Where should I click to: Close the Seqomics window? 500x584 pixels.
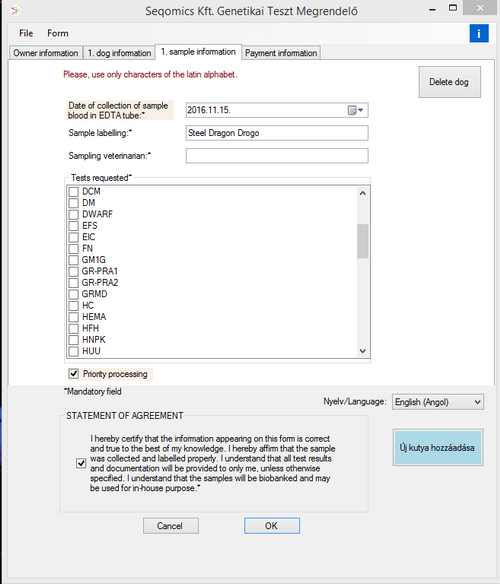pos(480,8)
